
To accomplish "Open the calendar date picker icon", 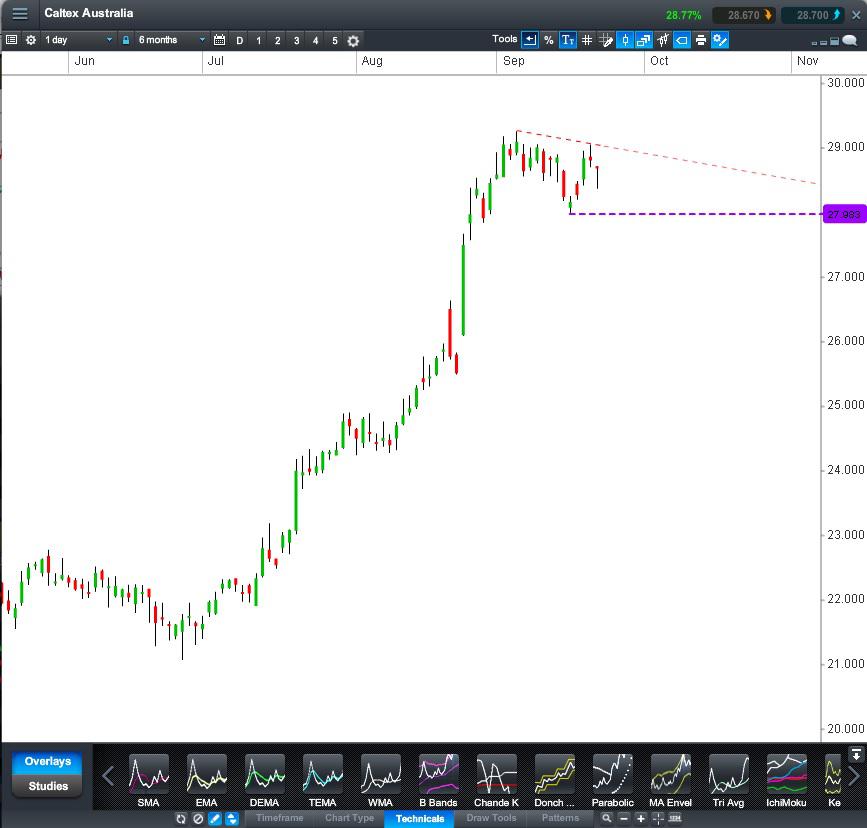I will click(220, 40).
